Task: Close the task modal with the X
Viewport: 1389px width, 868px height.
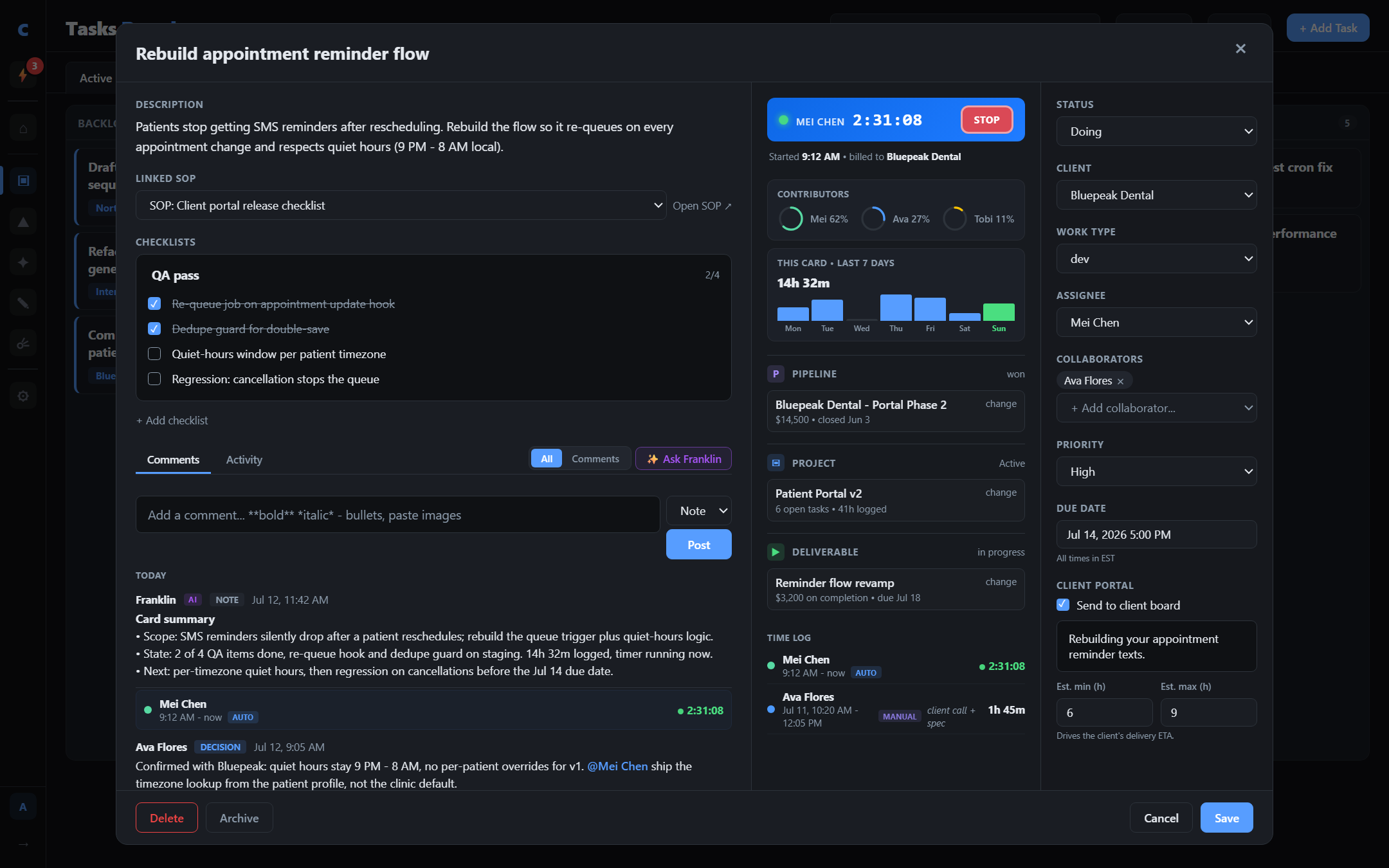Action: 1240,49
